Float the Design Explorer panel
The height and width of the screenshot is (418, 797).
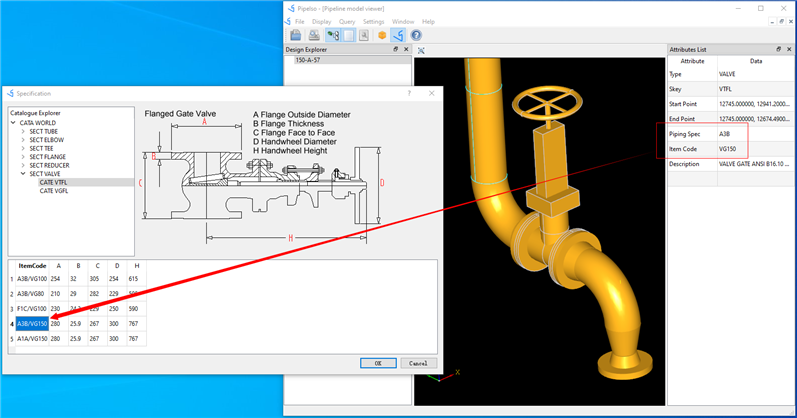tap(395, 49)
